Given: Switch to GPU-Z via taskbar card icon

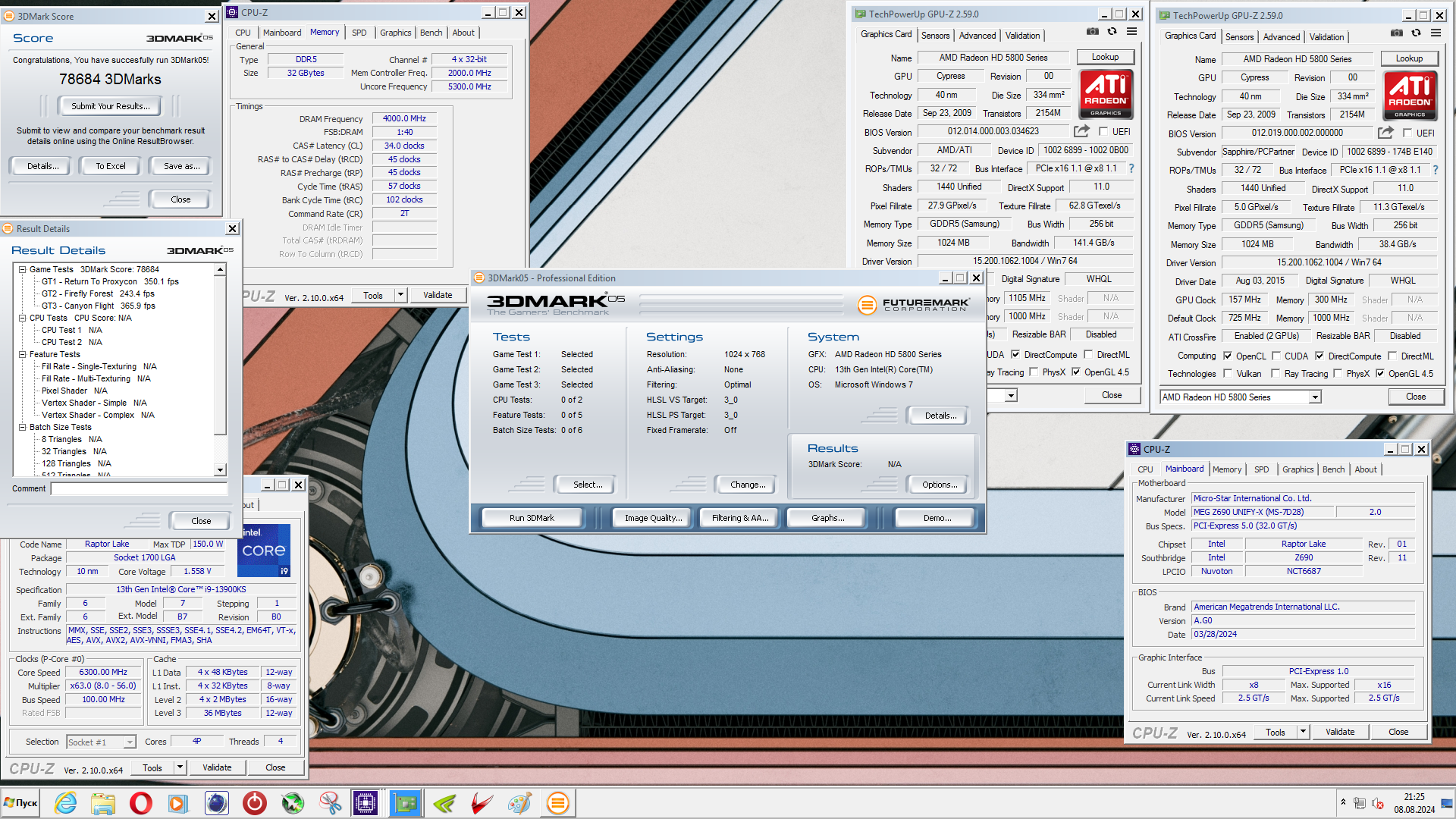Looking at the screenshot, I should point(405,803).
